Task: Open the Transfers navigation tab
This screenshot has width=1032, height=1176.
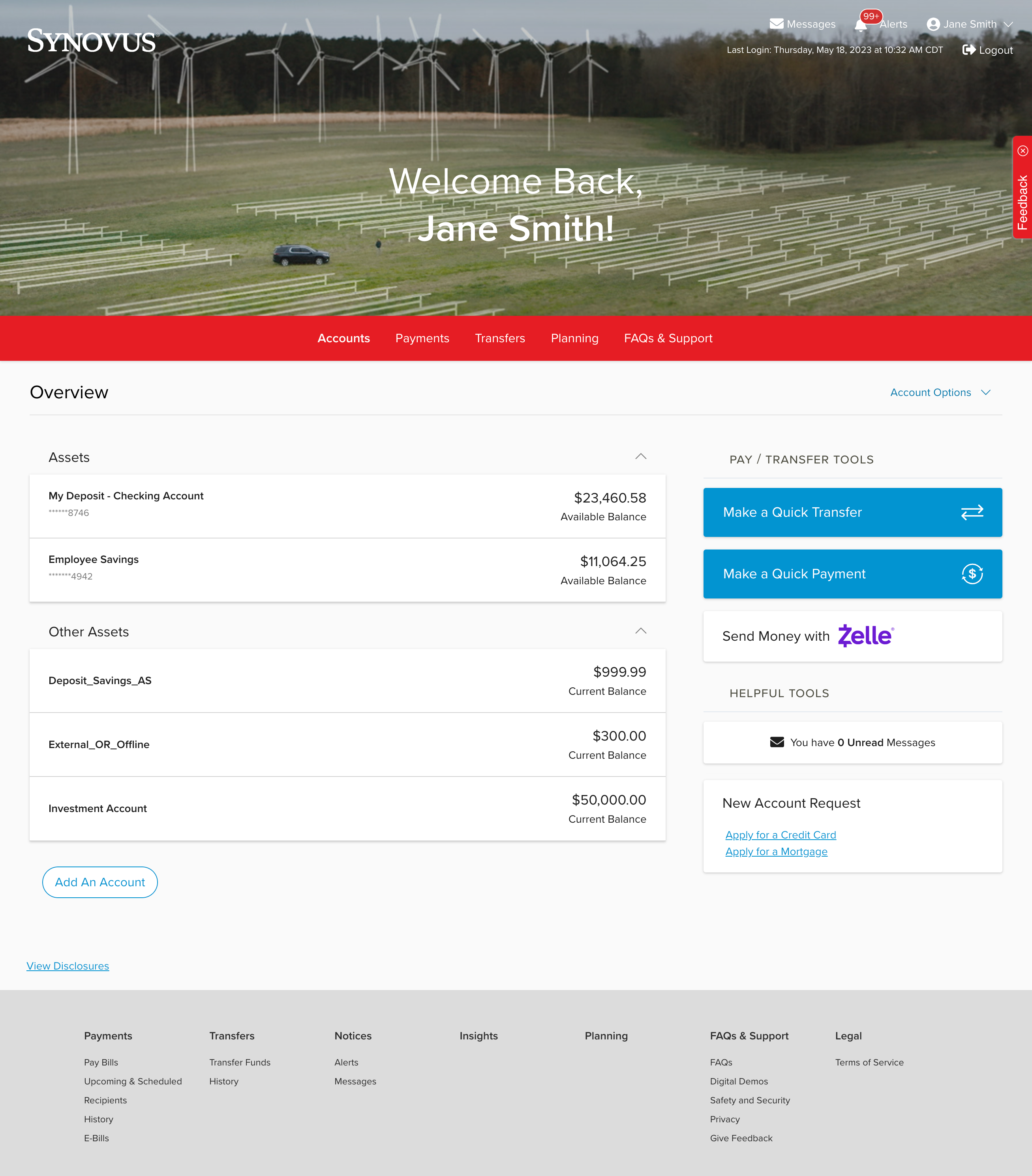Action: pyautogui.click(x=499, y=338)
